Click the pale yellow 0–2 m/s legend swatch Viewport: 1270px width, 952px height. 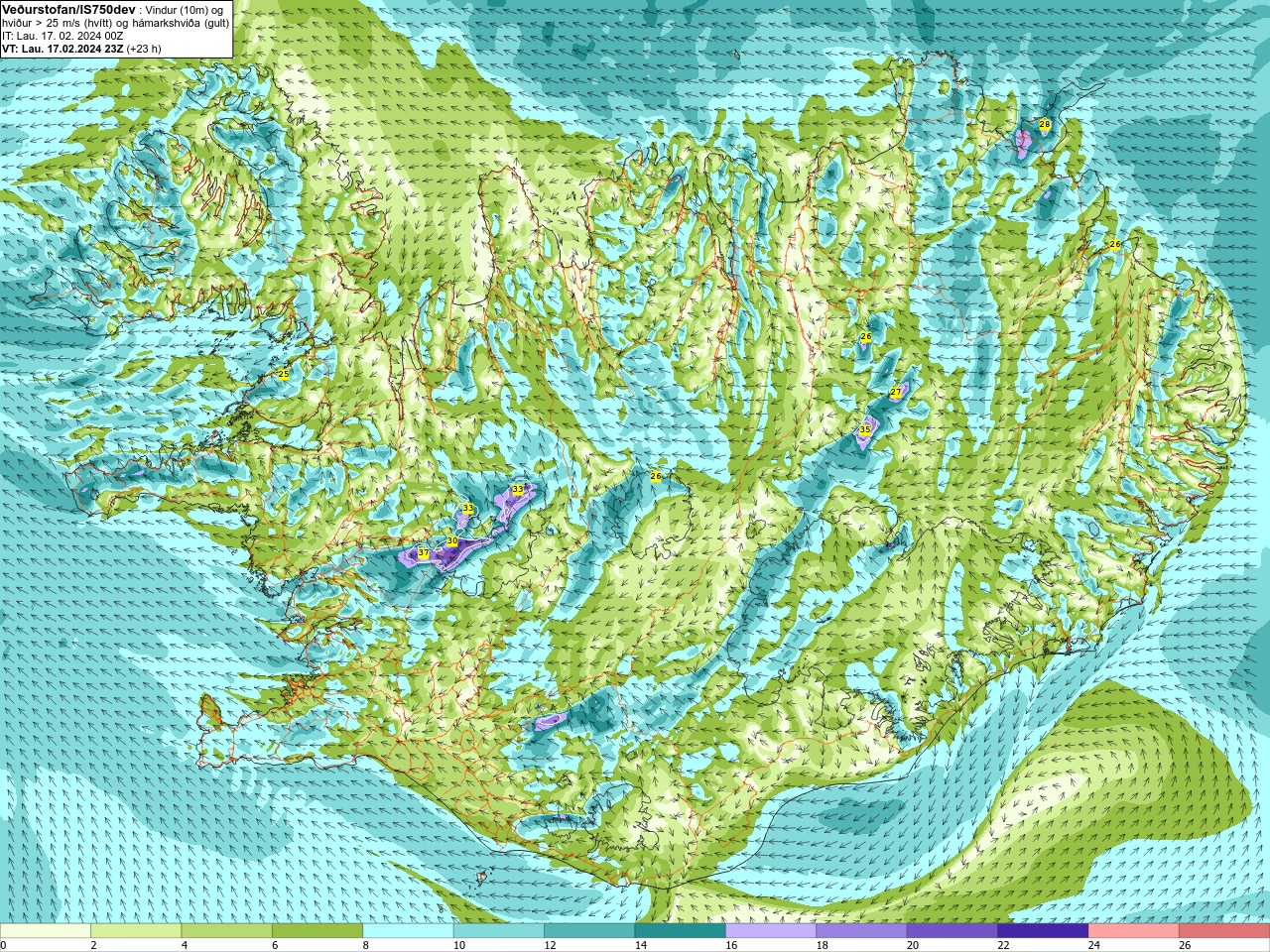(x=46, y=931)
